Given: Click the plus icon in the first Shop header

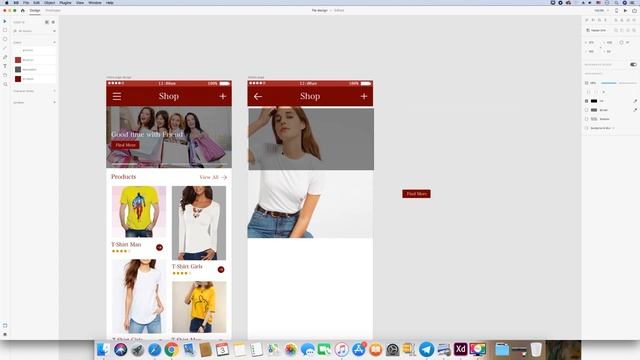Looking at the screenshot, I should pyautogui.click(x=222, y=96).
